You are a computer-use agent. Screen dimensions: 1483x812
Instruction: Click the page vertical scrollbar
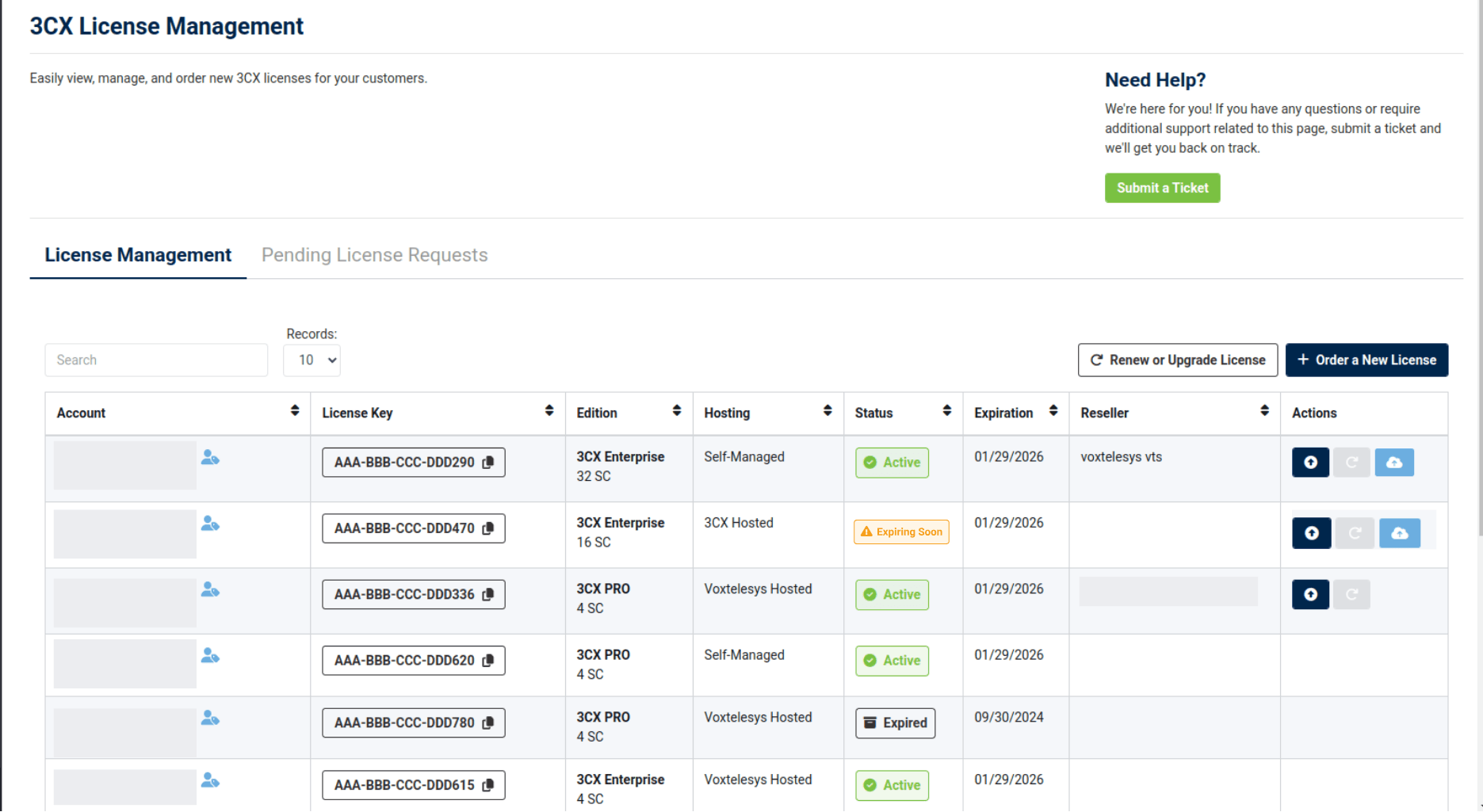1479,269
